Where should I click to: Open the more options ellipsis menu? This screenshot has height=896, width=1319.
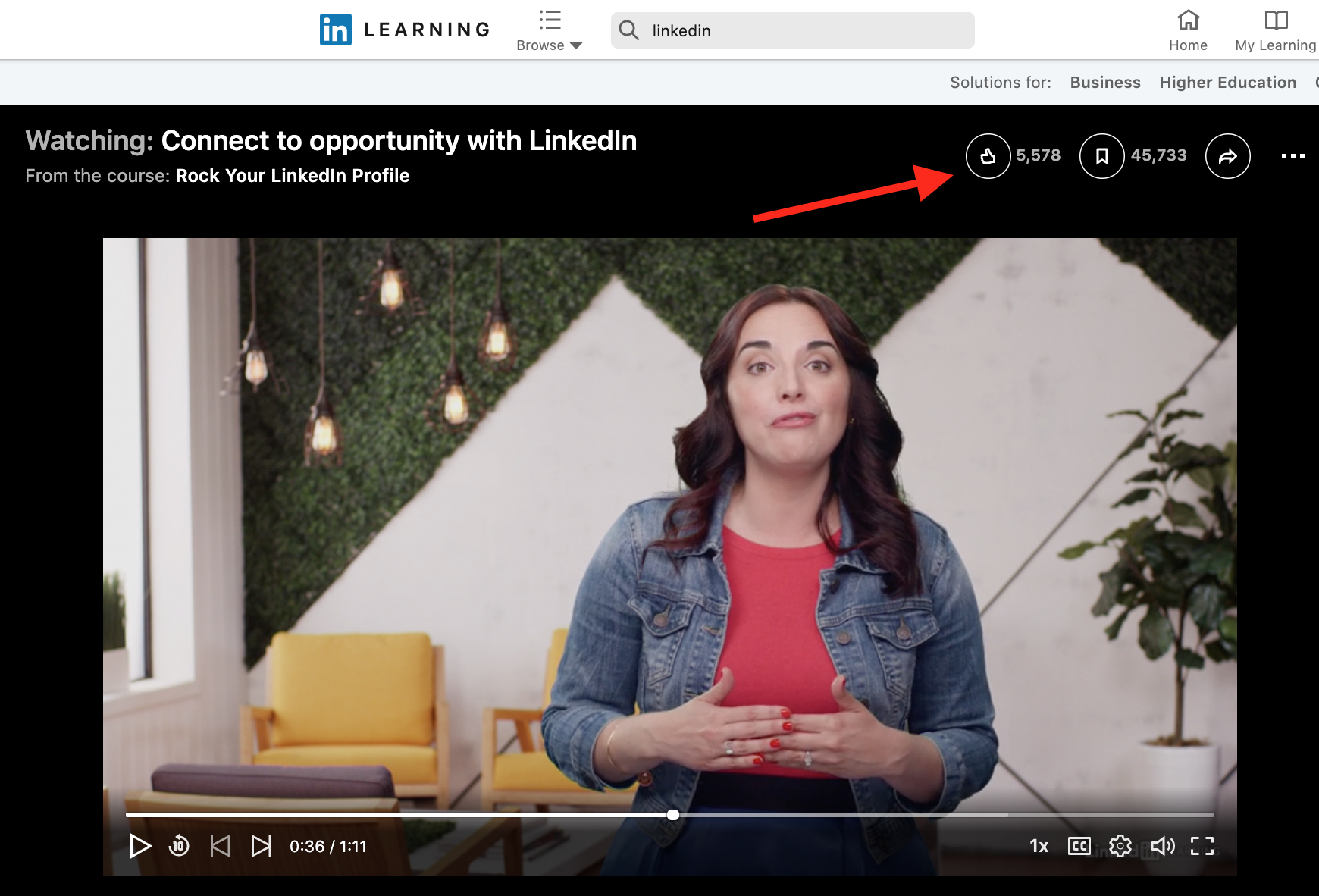(1292, 156)
